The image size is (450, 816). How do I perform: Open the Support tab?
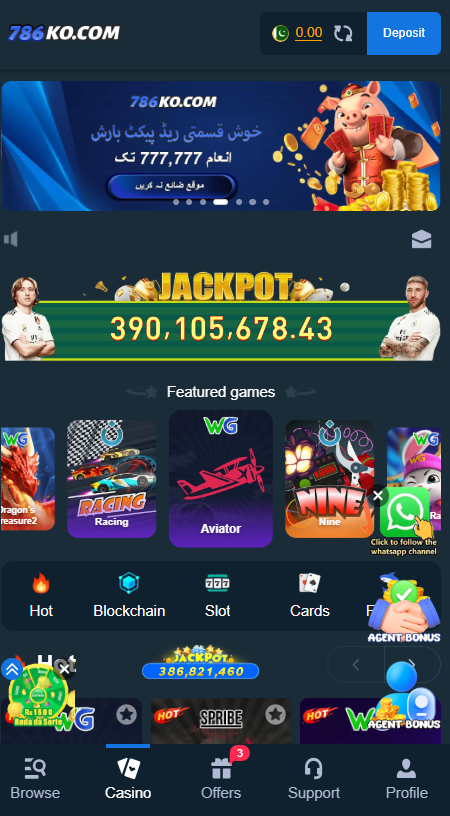tap(314, 779)
